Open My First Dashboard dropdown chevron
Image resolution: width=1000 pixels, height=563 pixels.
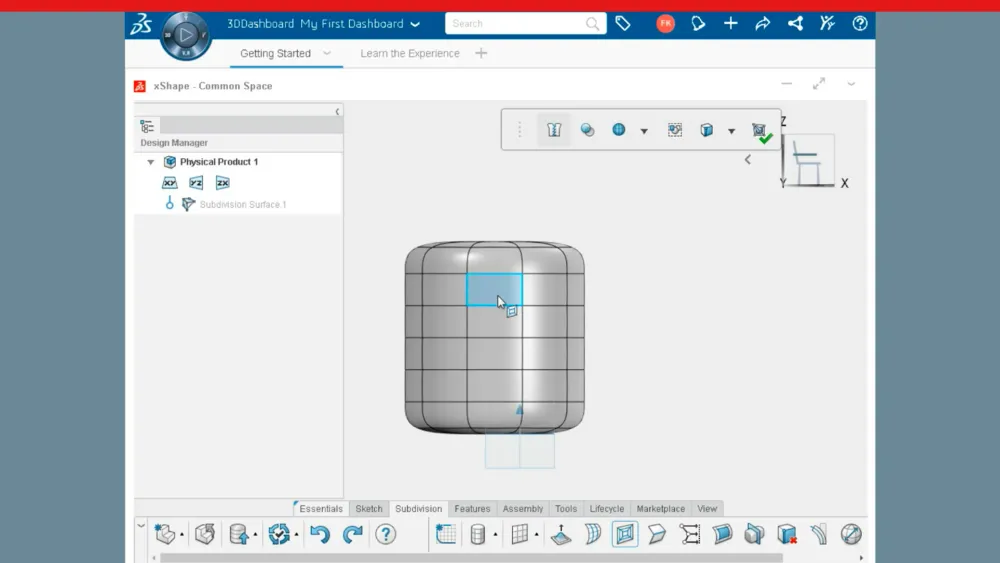(x=415, y=24)
